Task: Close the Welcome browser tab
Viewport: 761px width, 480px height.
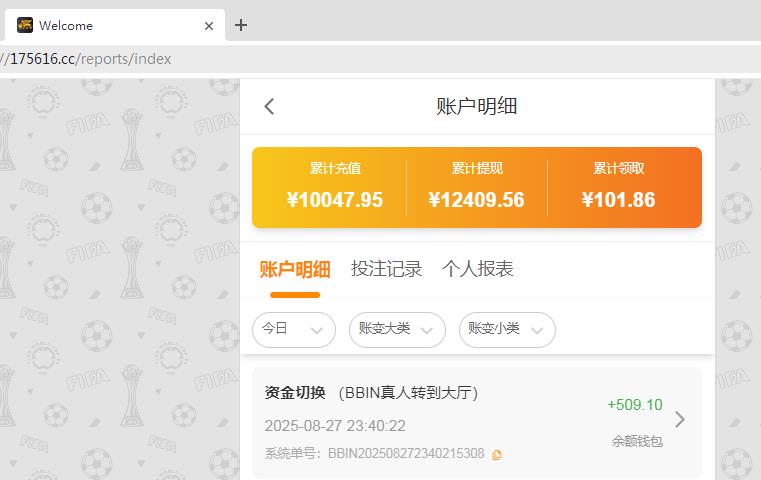Action: (x=209, y=26)
